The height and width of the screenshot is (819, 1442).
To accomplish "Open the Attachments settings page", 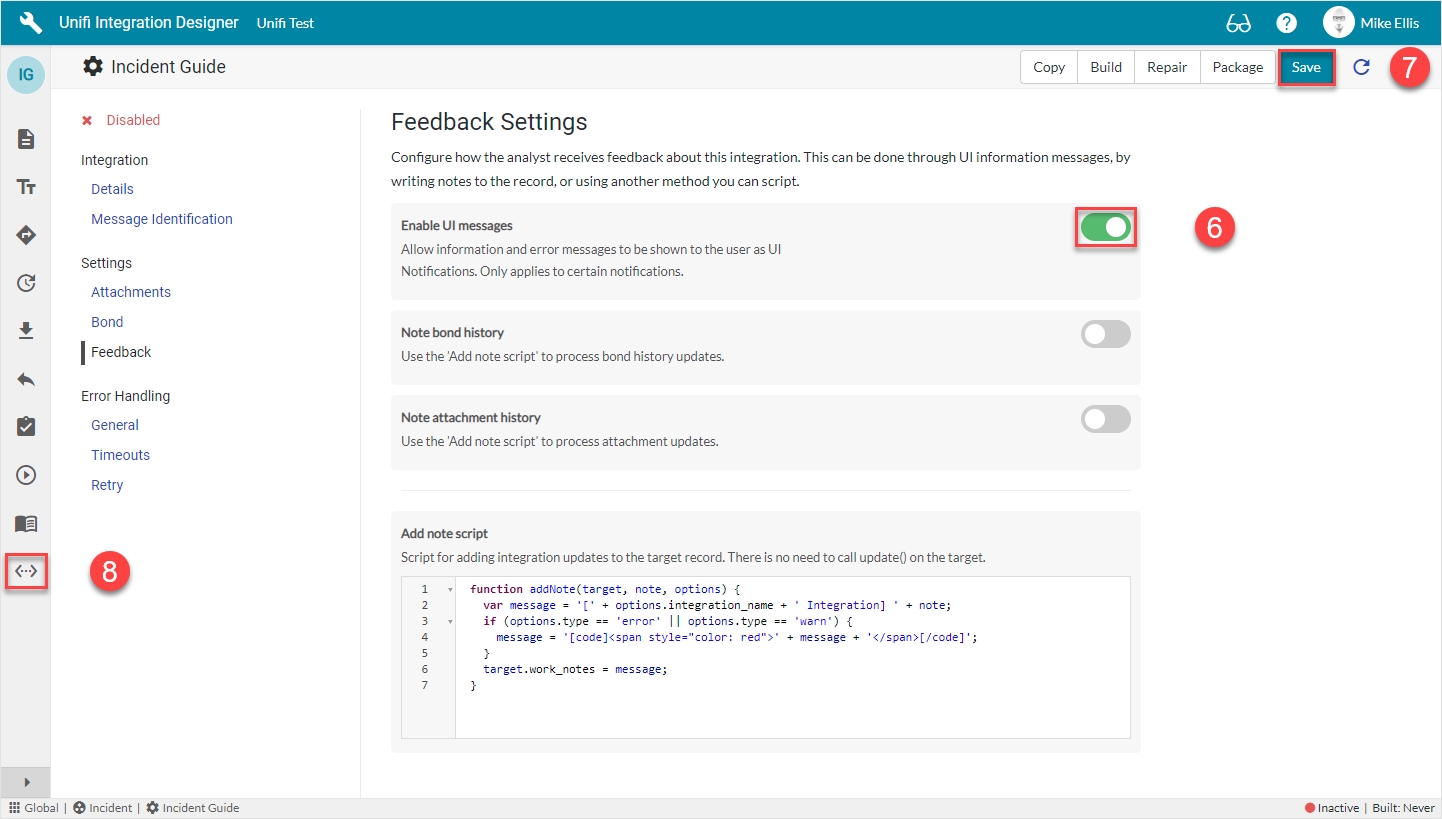I will pos(131,292).
